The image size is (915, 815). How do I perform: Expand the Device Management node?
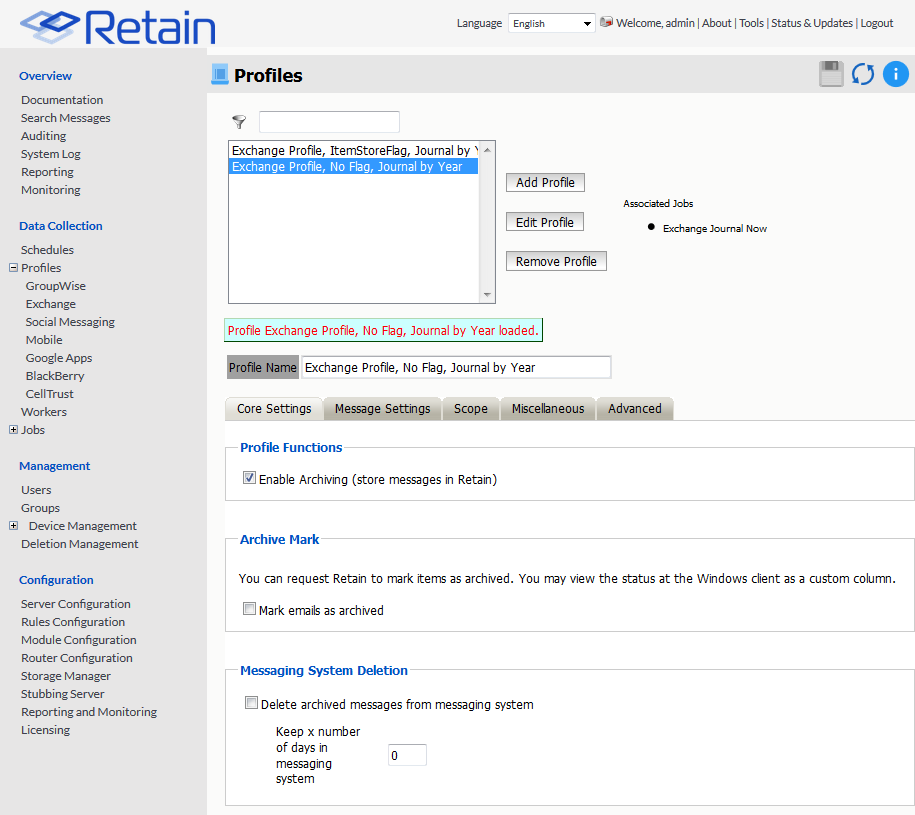13,526
